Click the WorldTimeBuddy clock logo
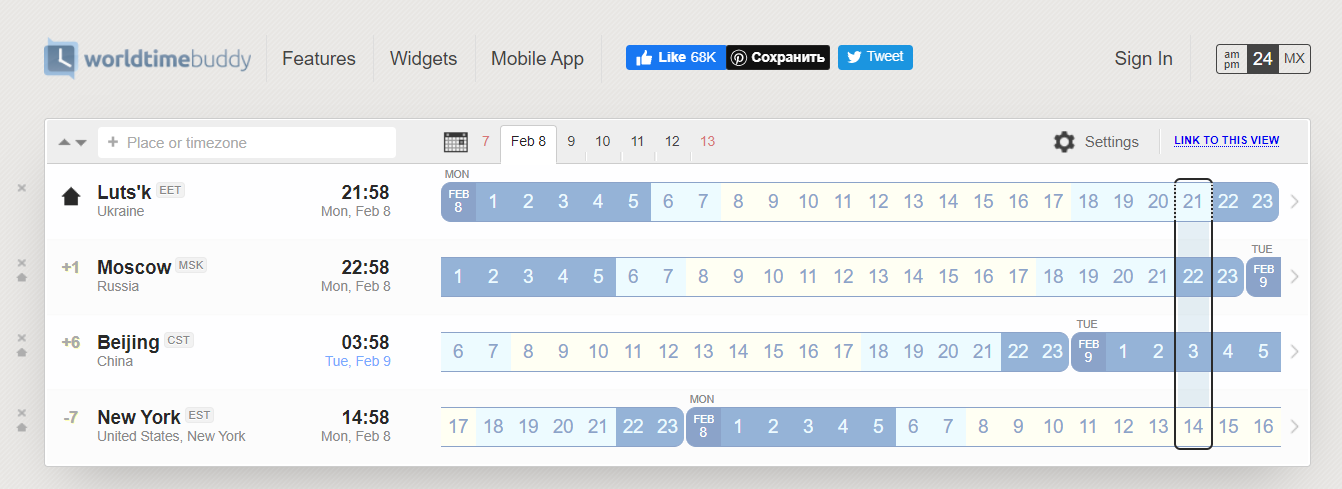The height and width of the screenshot is (489, 1342). click(x=60, y=58)
